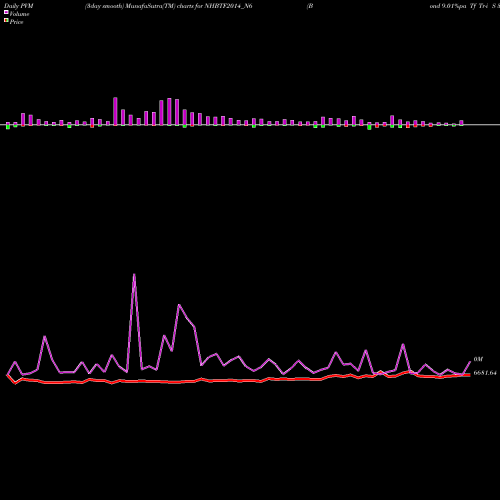This screenshot has height=500, width=500.
Task: Click the '0M' volume value label
Action: pos(478,359)
